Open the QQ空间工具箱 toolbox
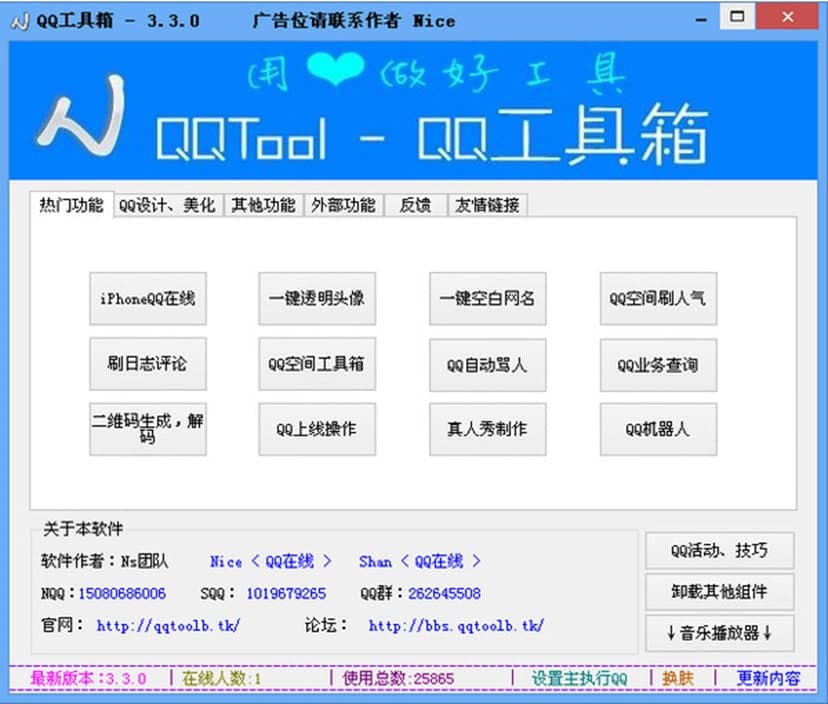Screen dimensions: 828x704 coord(317,363)
